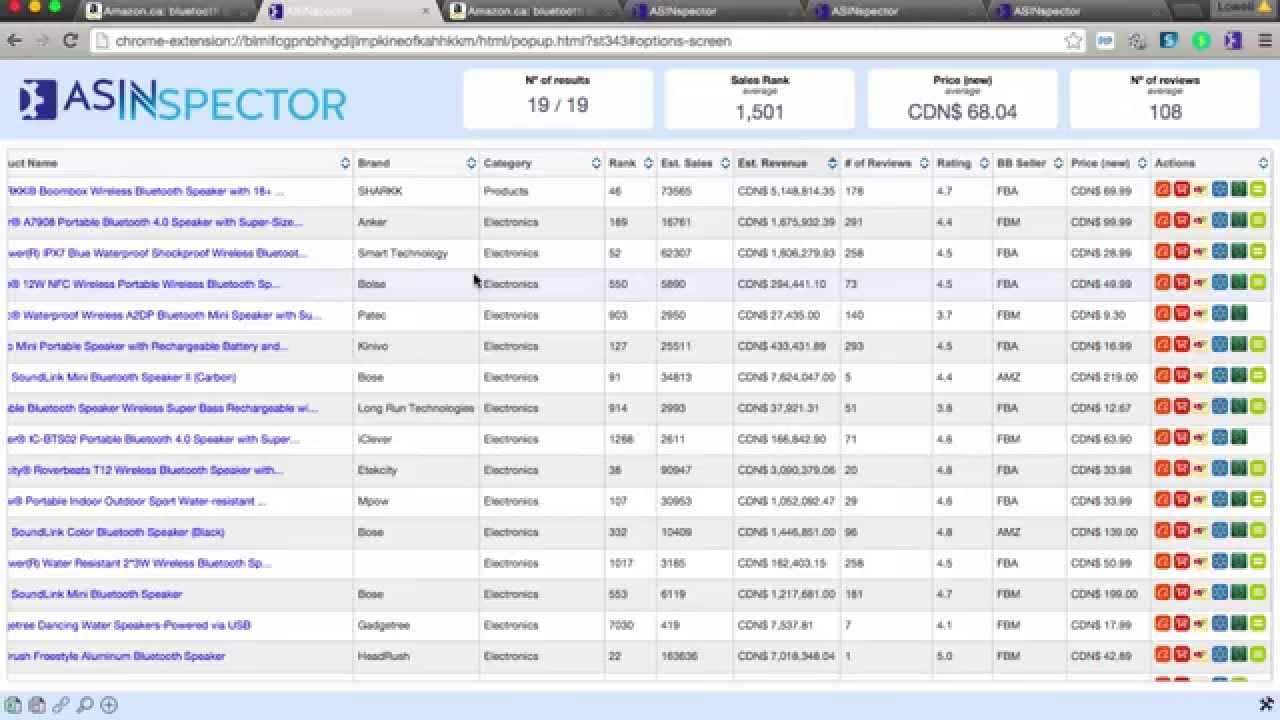
Task: Click the first orange action icon in SHARKK row
Action: click(1162, 190)
